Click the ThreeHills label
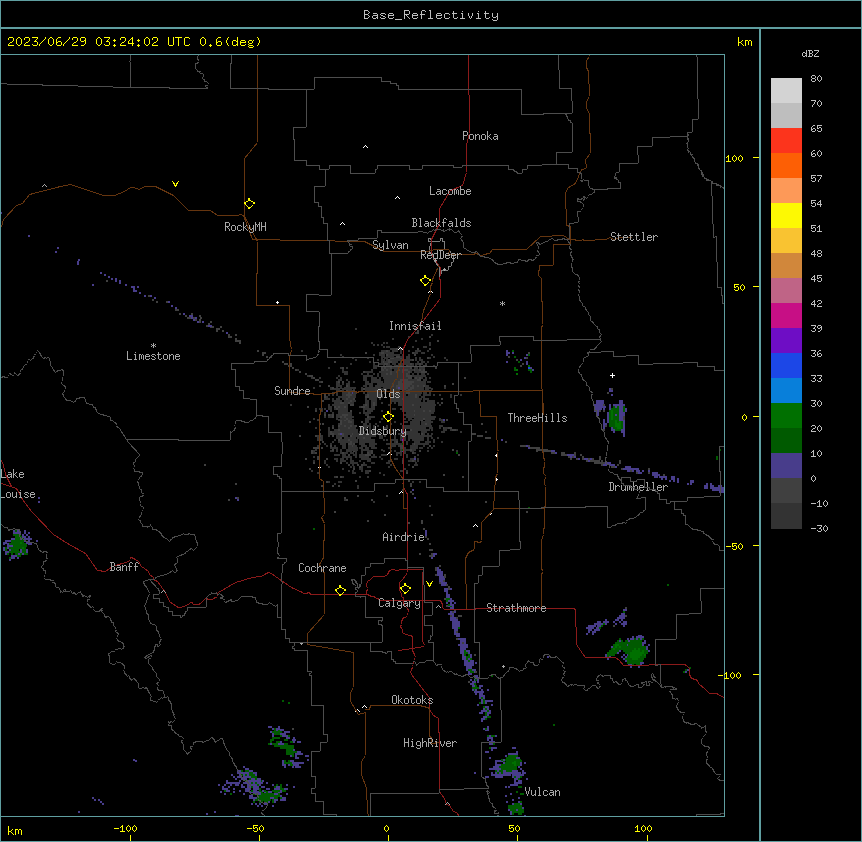 point(537,418)
